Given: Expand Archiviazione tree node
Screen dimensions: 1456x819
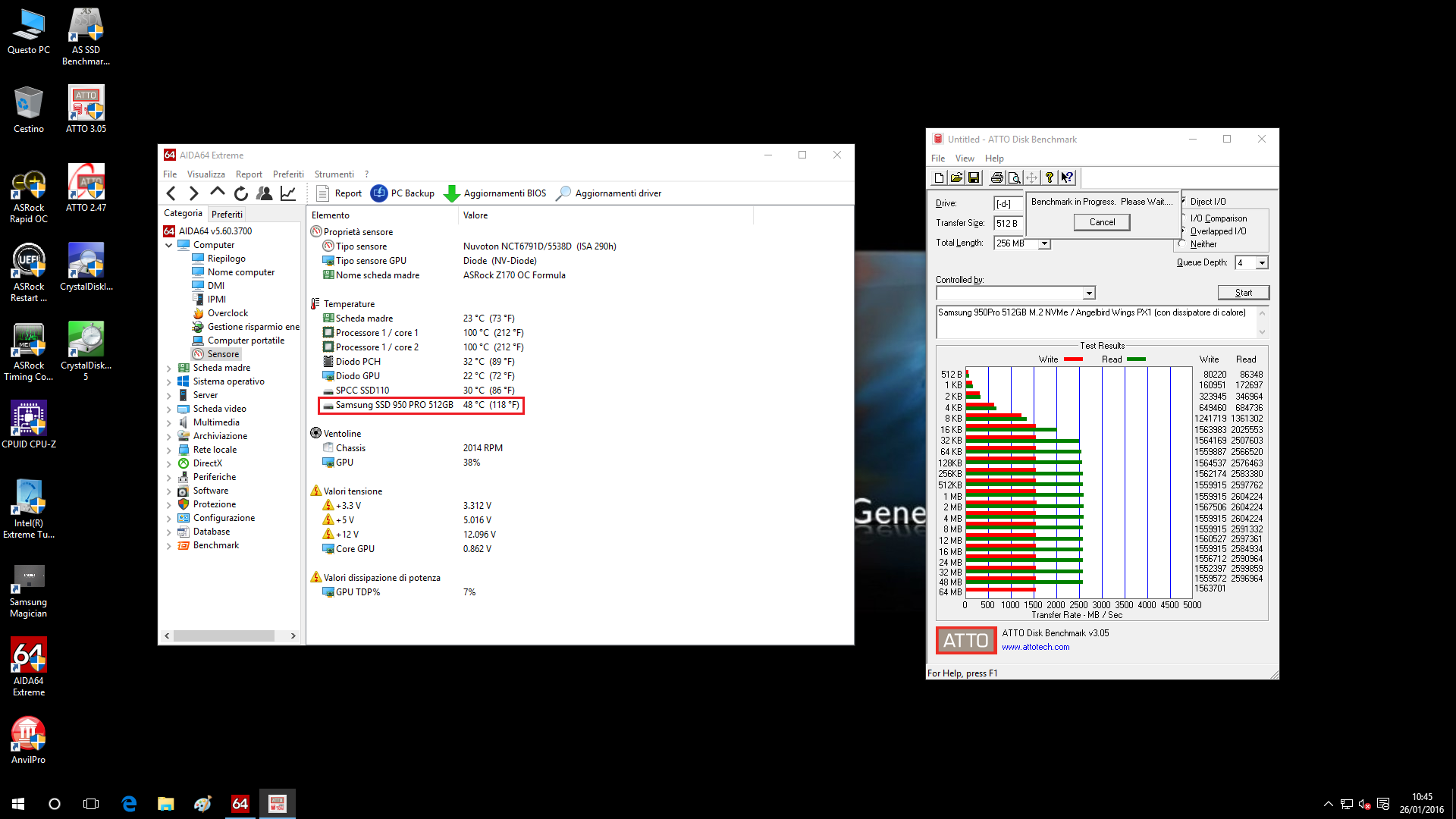Looking at the screenshot, I should pyautogui.click(x=168, y=436).
